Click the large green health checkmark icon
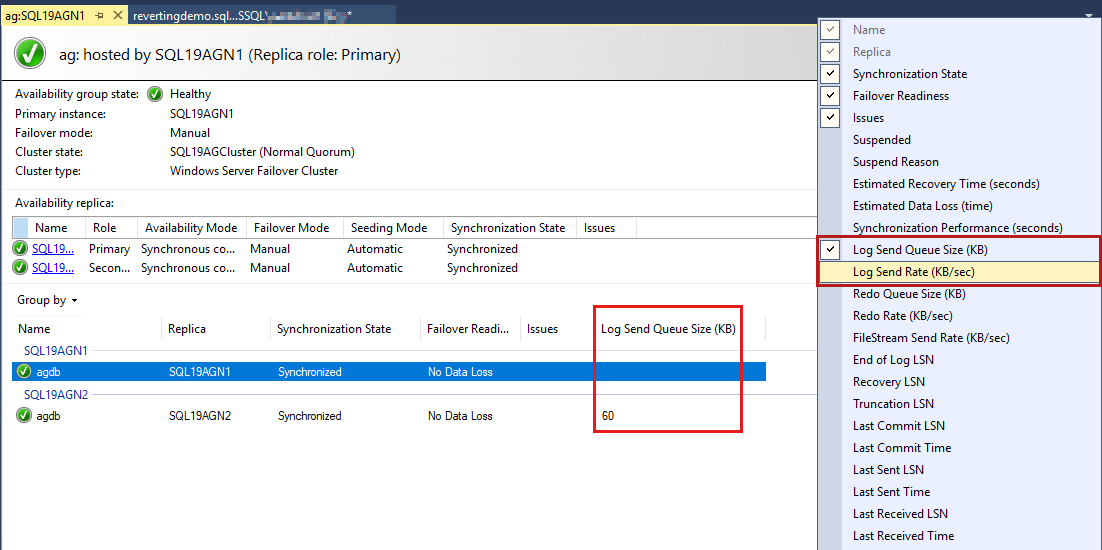This screenshot has width=1102, height=550. [x=30, y=54]
